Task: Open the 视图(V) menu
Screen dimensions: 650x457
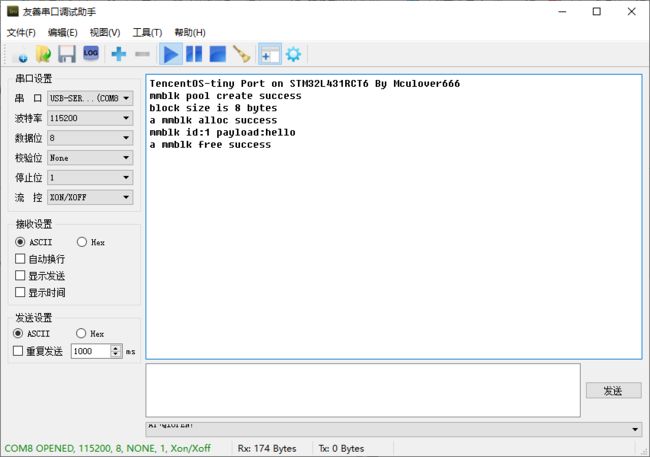Action: click(105, 33)
